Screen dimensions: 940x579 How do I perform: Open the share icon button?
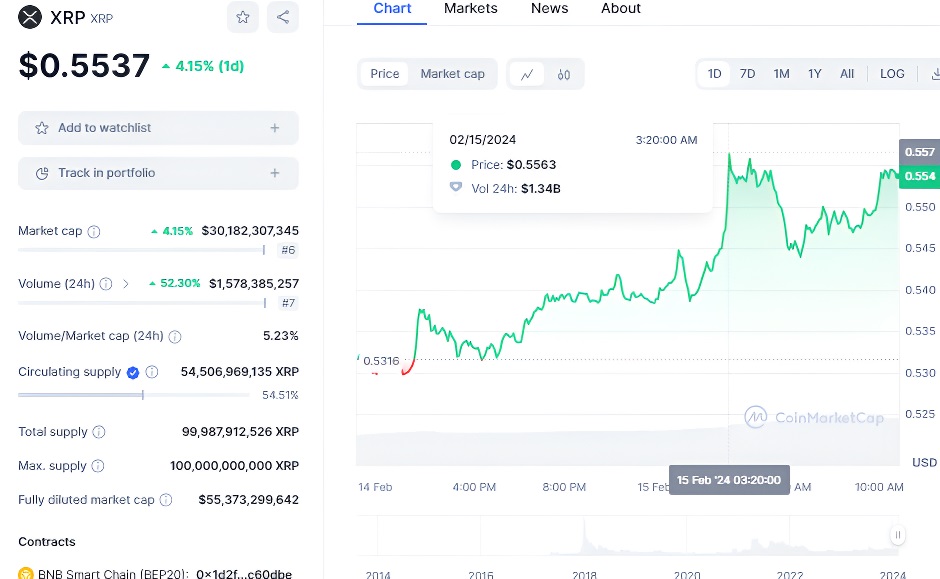283,17
